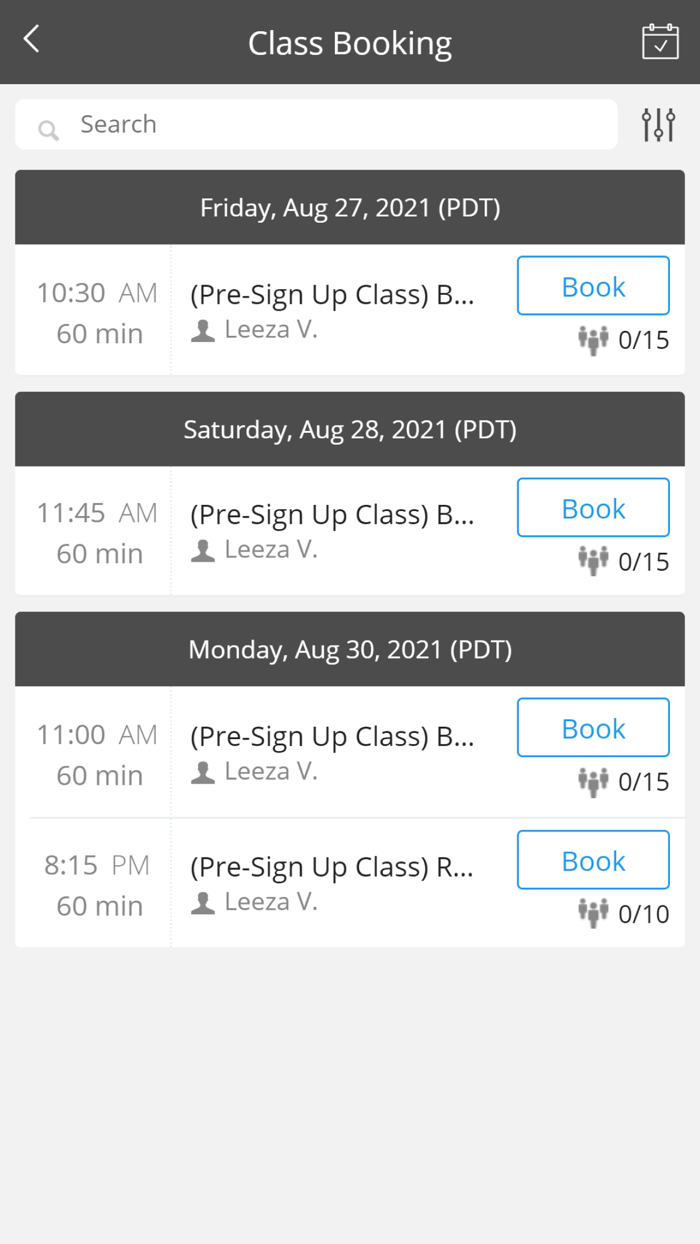Tap the 0/10 attendee icon
This screenshot has height=1244, width=700.
[593, 913]
